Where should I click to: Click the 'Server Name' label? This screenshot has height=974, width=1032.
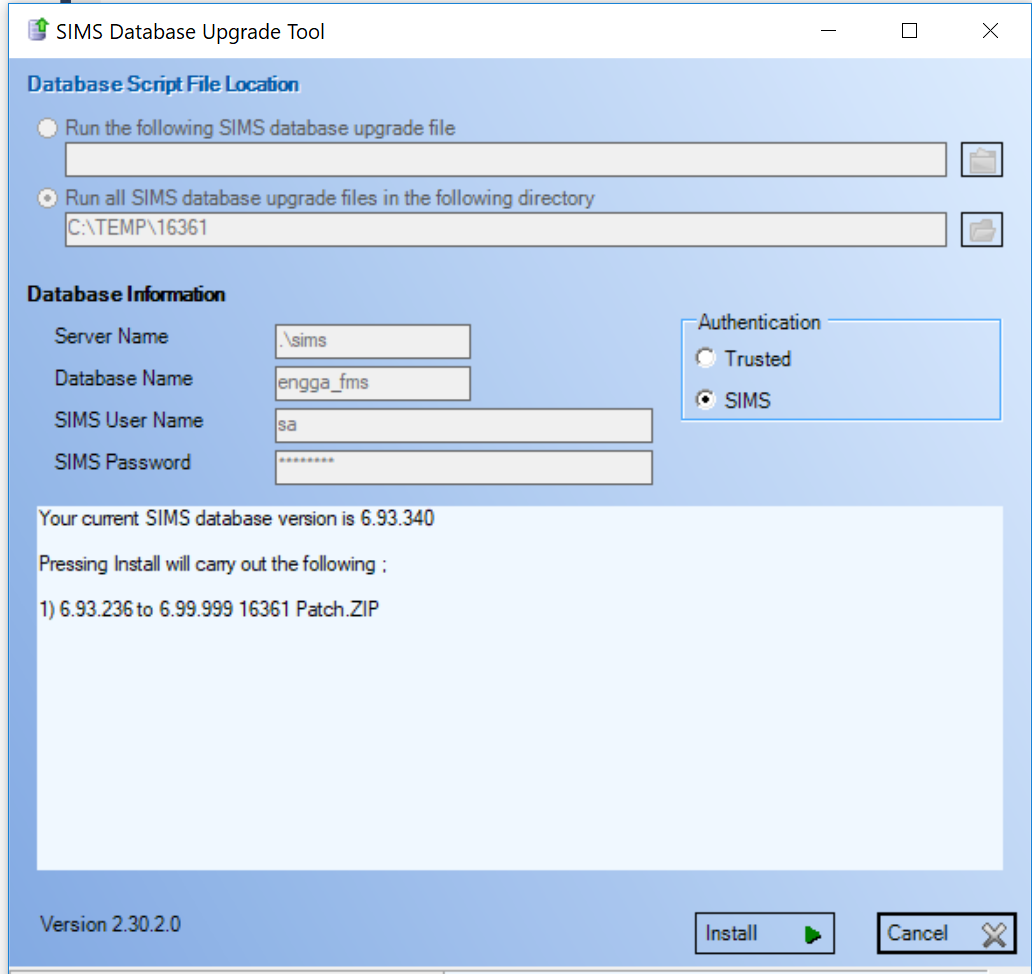point(111,336)
